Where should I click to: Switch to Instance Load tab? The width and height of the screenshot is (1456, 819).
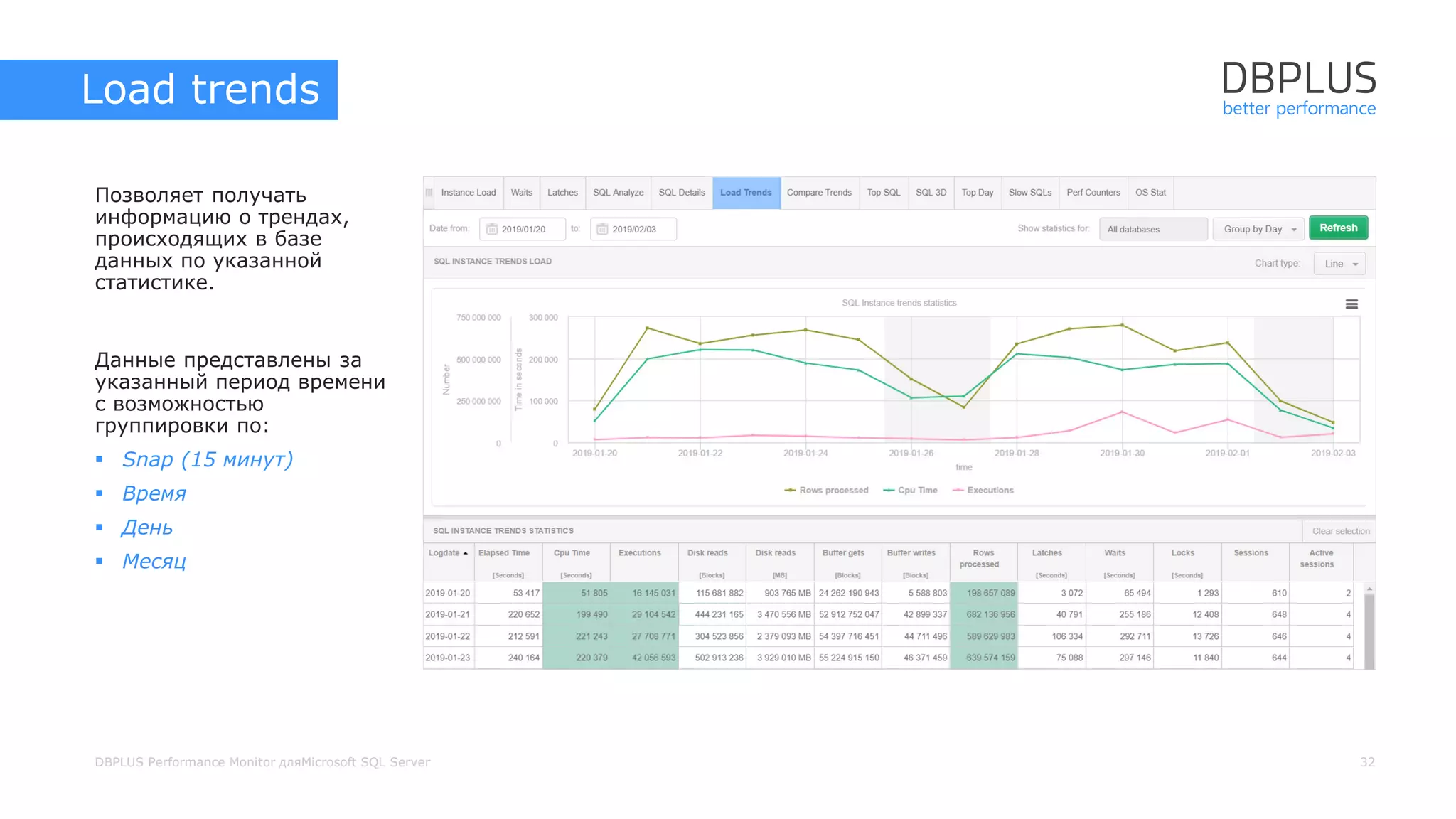(x=469, y=193)
